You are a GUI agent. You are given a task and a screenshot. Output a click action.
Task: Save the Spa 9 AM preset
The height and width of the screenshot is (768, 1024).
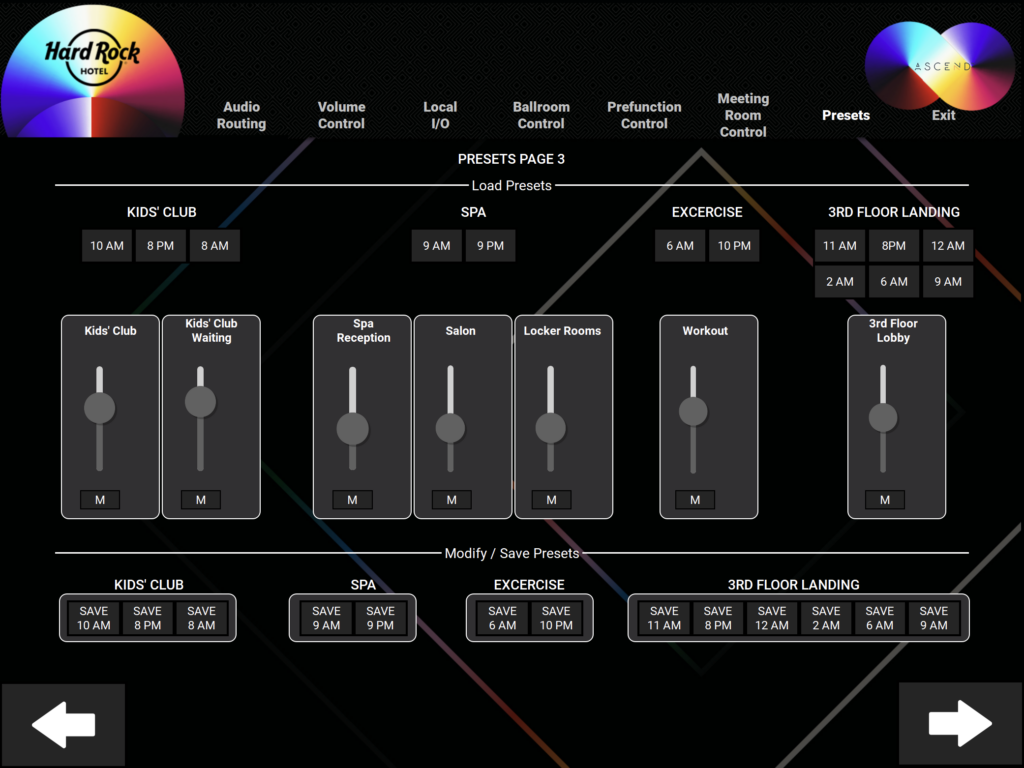point(325,617)
